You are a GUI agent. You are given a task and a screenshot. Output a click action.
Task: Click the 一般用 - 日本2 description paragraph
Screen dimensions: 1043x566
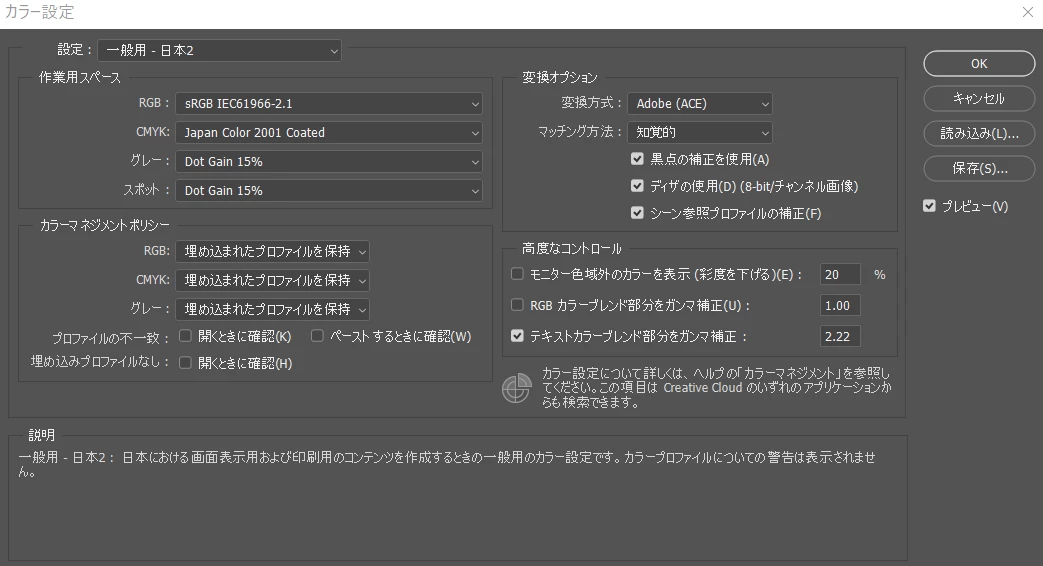pos(447,464)
